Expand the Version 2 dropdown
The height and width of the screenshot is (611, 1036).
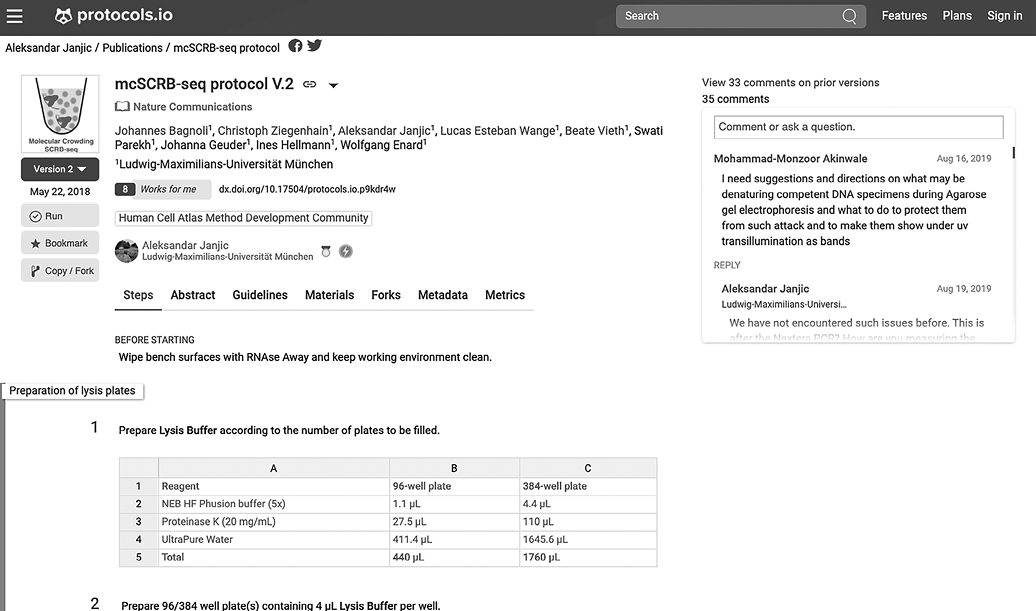click(x=60, y=169)
